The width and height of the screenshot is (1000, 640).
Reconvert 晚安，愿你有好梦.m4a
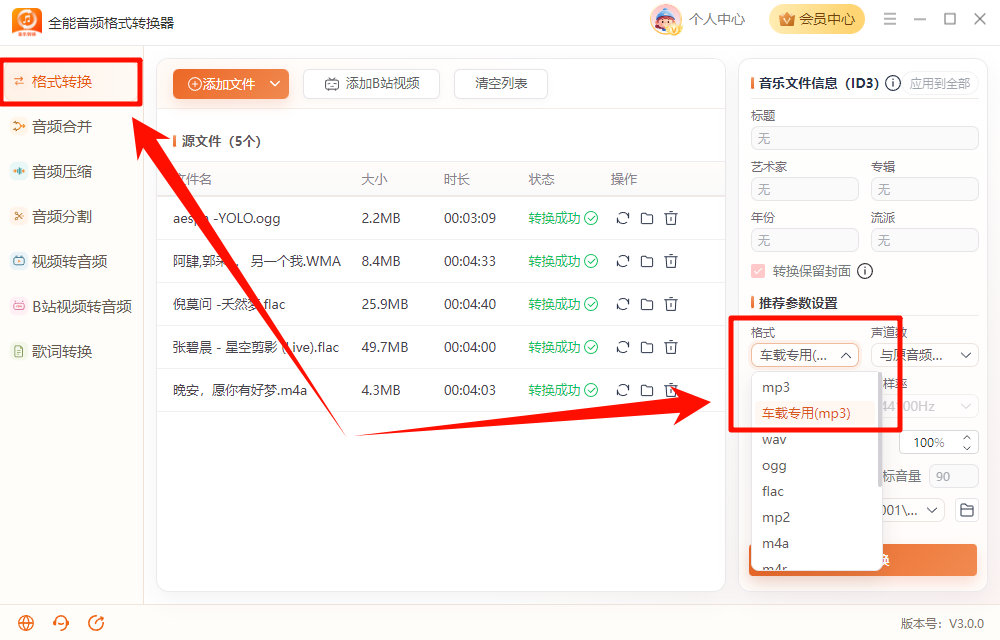tap(622, 390)
